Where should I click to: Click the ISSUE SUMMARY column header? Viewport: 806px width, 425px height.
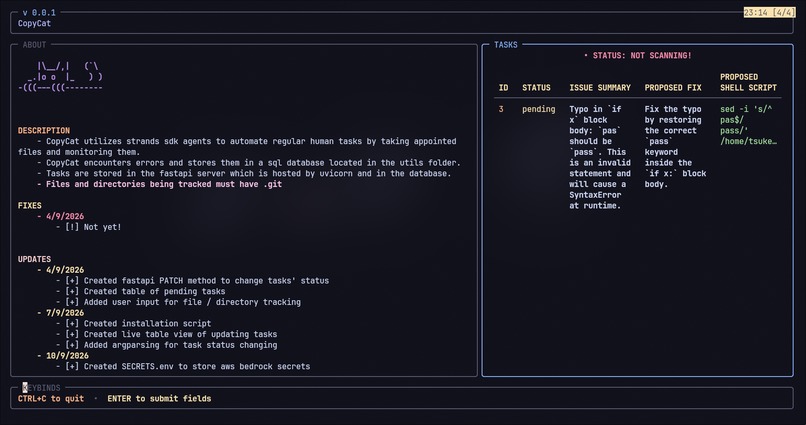(600, 88)
